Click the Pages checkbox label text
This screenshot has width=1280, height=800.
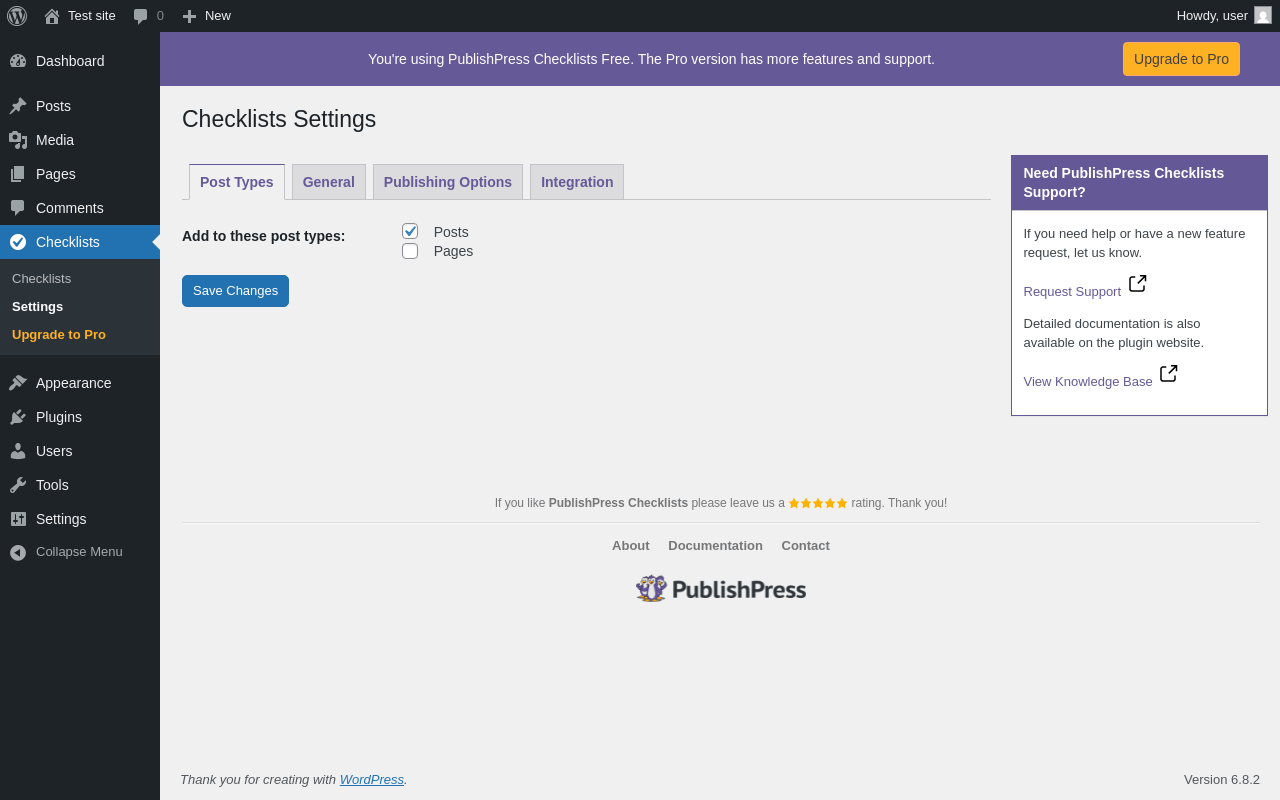453,251
